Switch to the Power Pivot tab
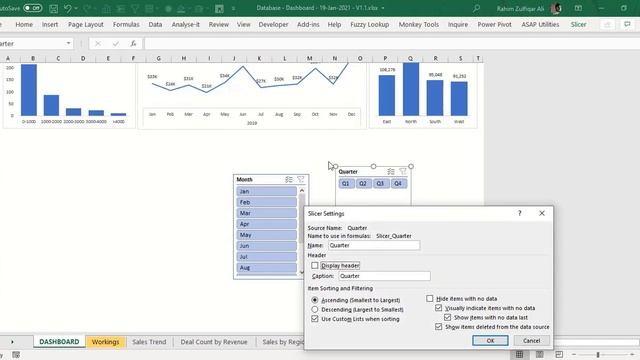 click(x=494, y=24)
